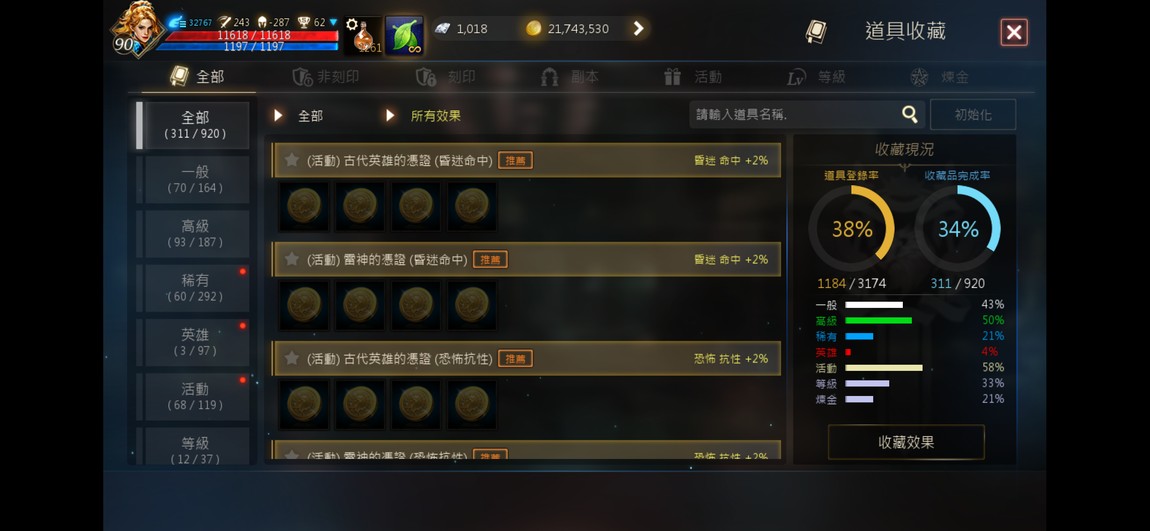This screenshot has height=531, width=1150.
Task: Click the health potion icon in top bar
Action: tap(363, 35)
